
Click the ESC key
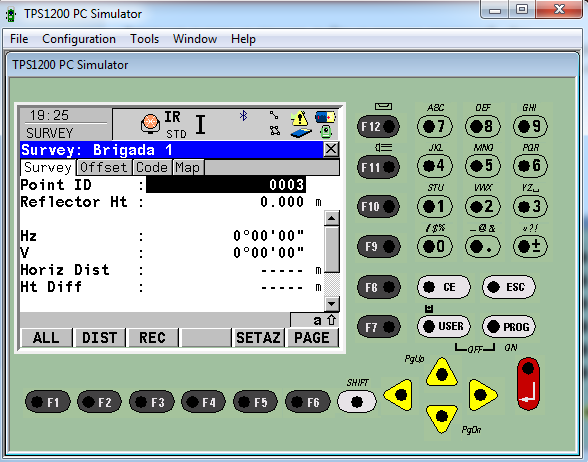(x=509, y=287)
